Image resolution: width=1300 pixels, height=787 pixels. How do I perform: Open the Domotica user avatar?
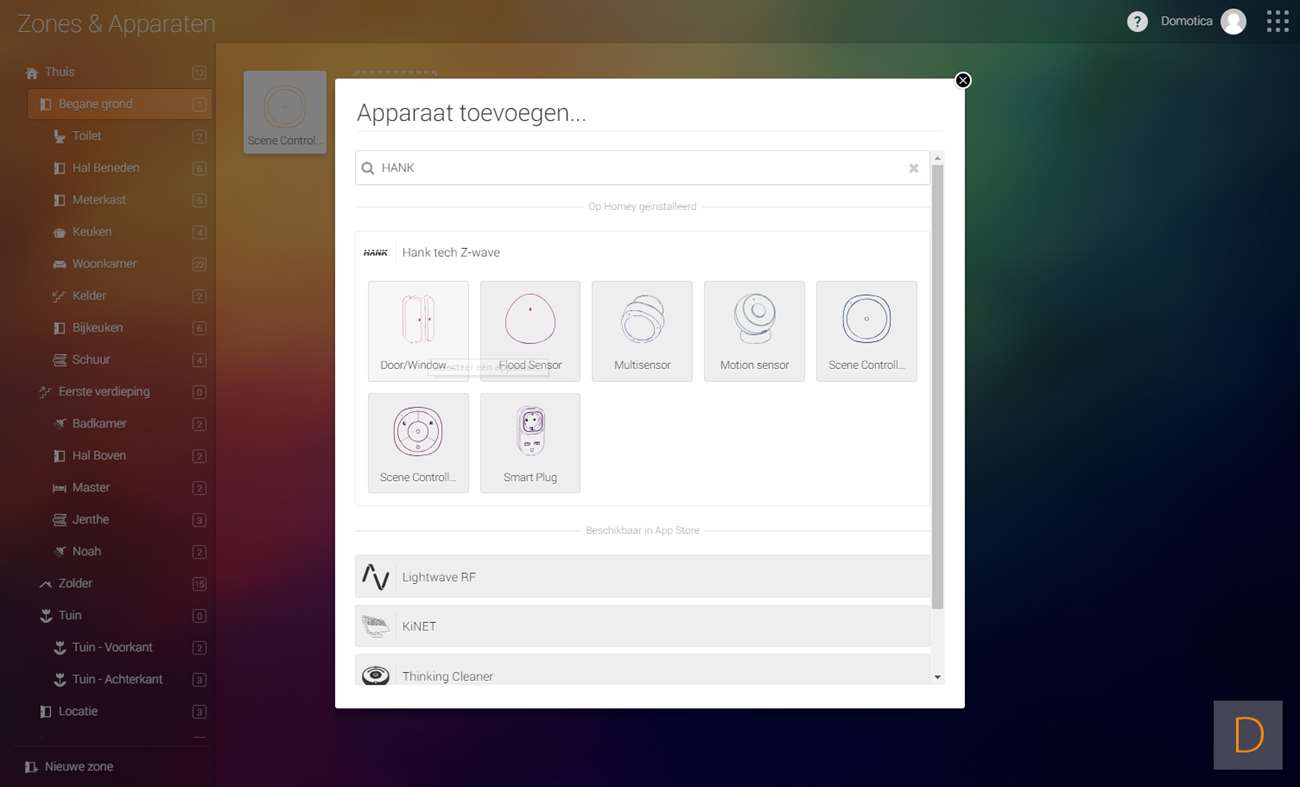(1233, 22)
